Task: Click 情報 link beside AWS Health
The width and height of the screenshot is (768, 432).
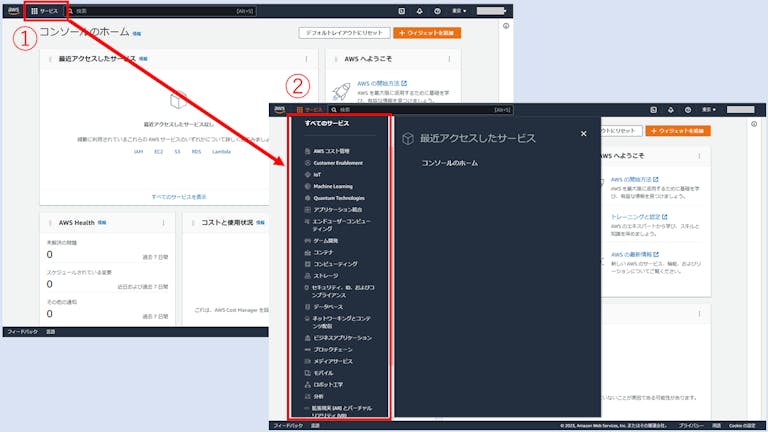Action: coord(102,222)
